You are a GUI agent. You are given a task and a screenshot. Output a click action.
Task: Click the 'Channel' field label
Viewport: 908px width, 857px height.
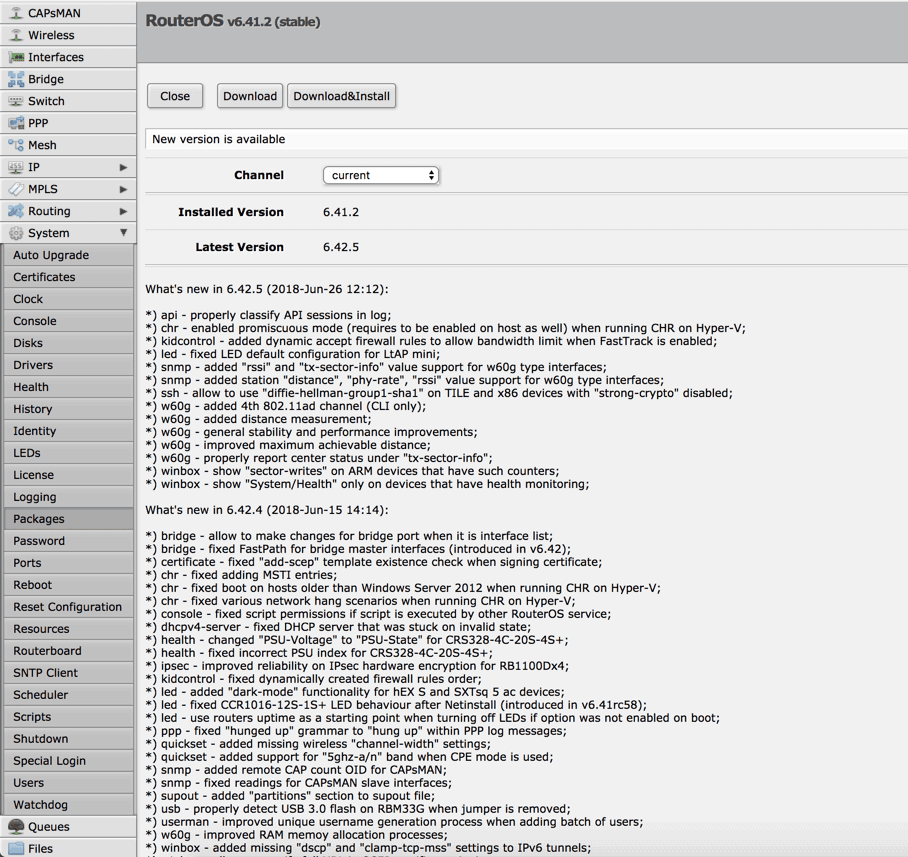pyautogui.click(x=259, y=175)
